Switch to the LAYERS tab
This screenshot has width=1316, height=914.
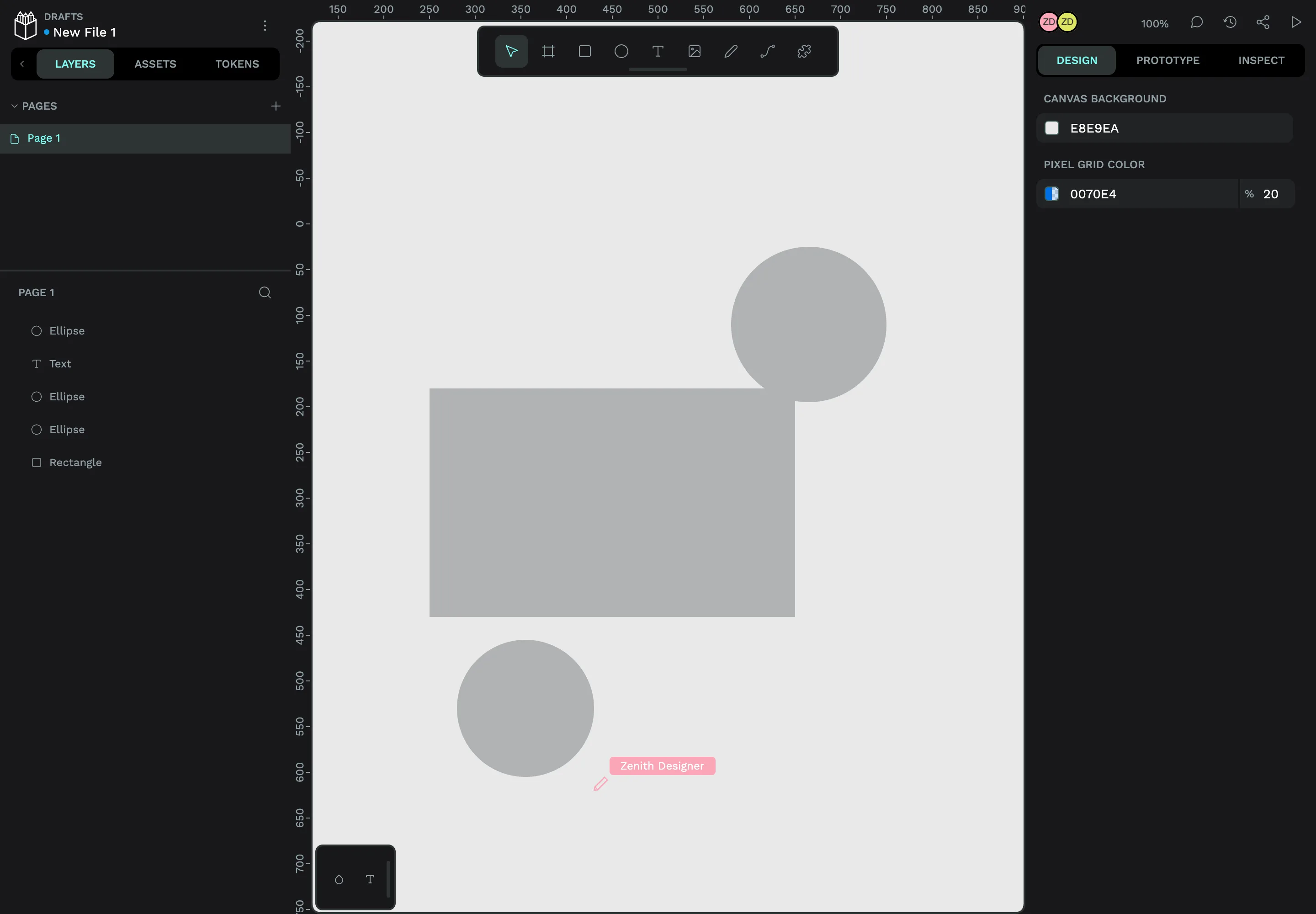coord(75,64)
